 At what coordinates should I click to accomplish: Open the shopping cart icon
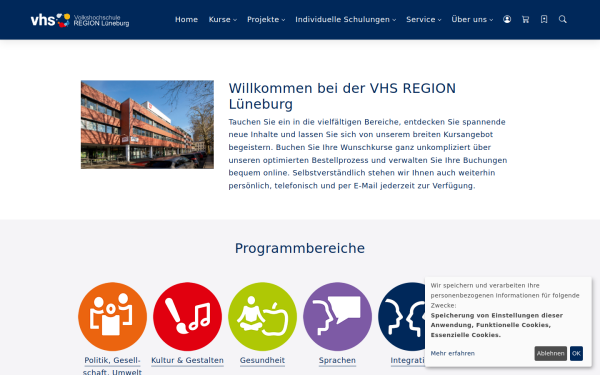click(525, 19)
